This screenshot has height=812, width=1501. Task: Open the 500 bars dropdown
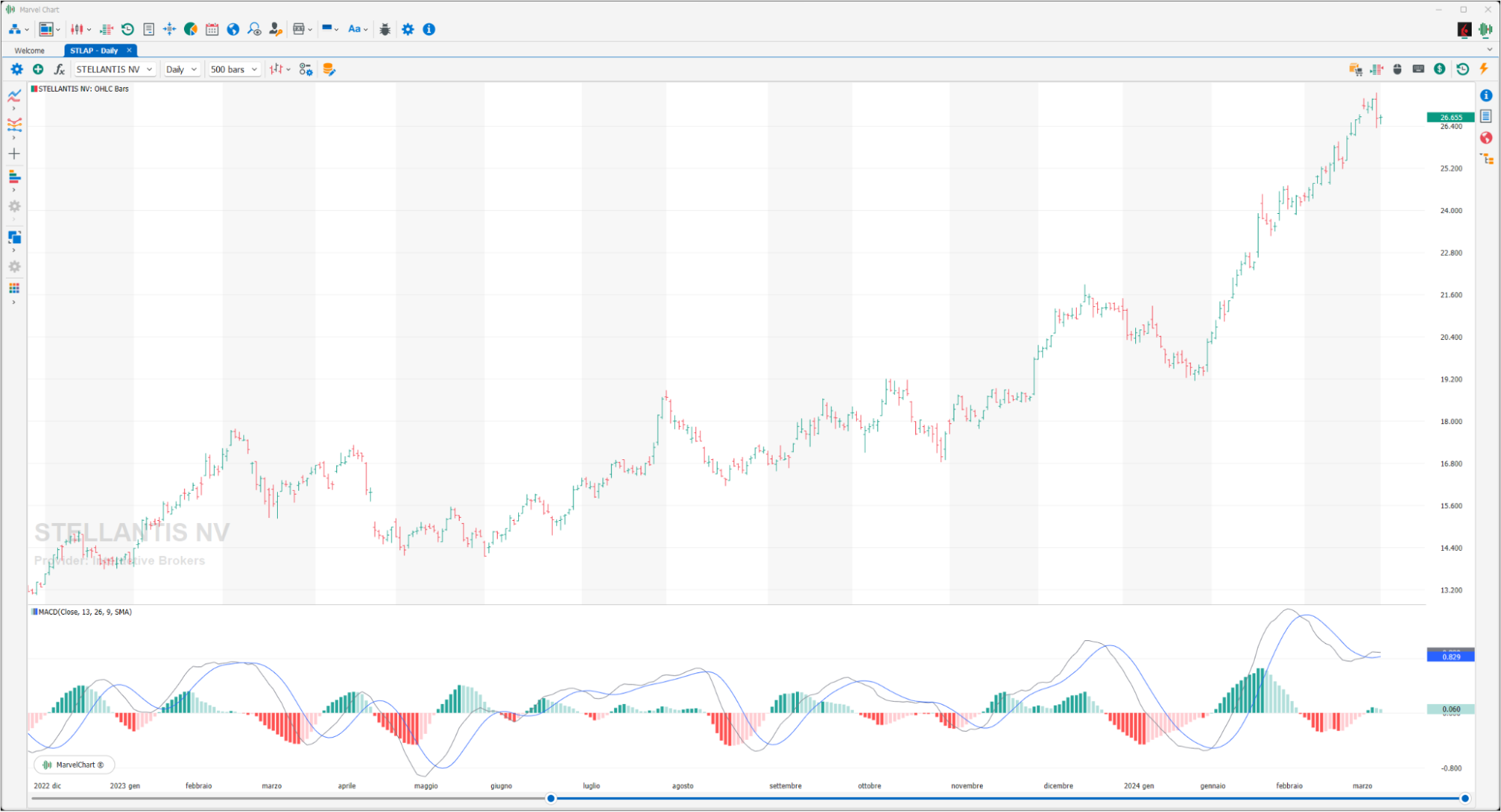click(234, 69)
